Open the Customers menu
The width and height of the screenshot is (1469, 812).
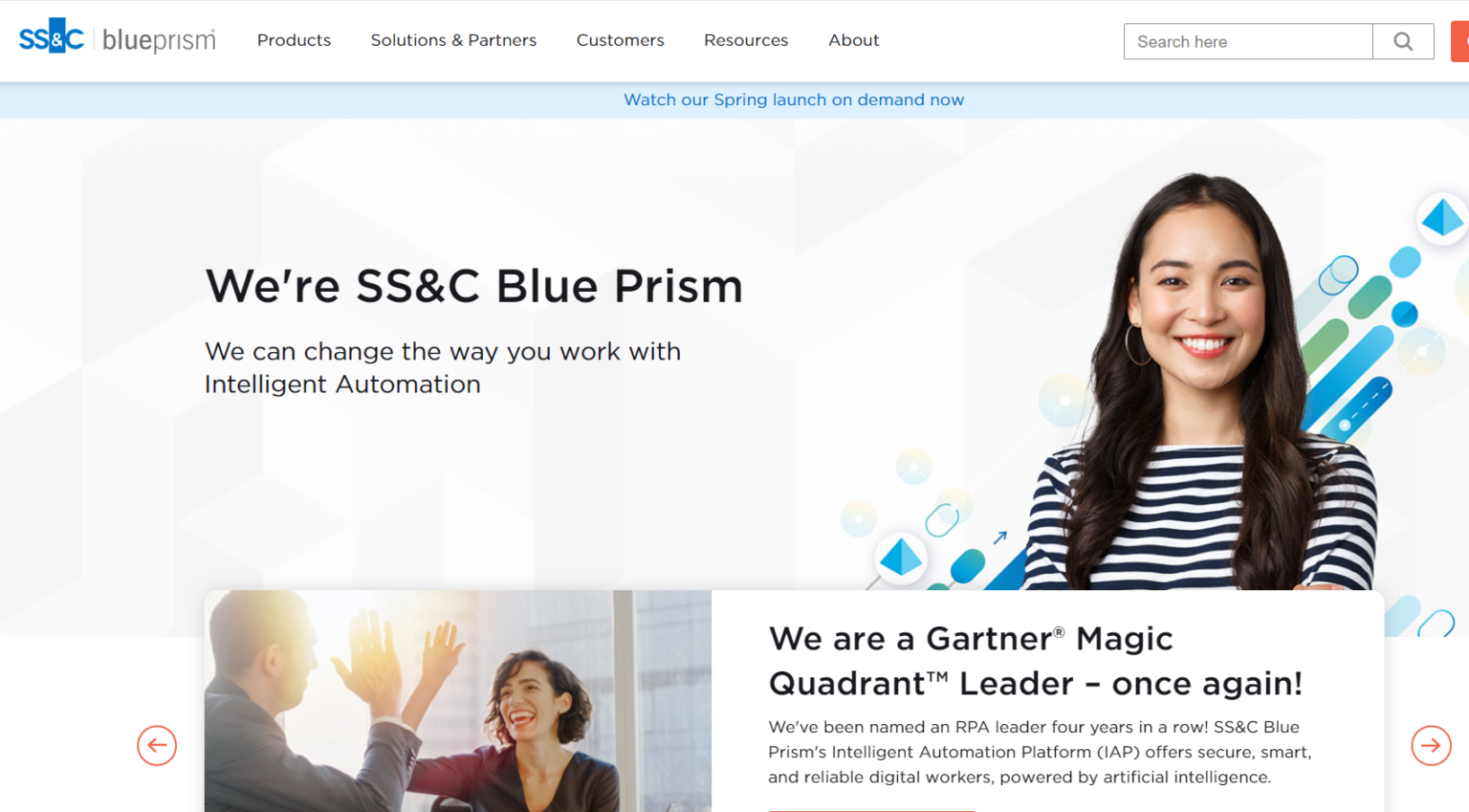coord(620,40)
